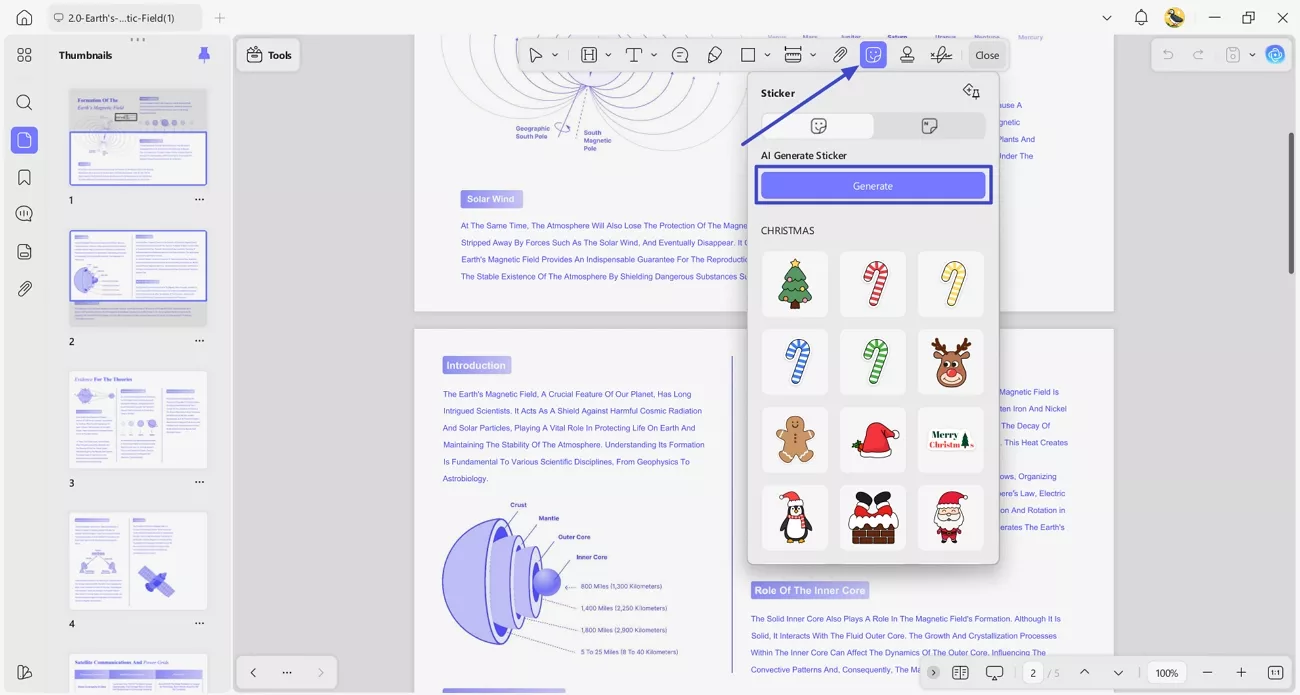Open the UPDF AI assistant icon
The image size is (1300, 695).
[x=1275, y=55]
